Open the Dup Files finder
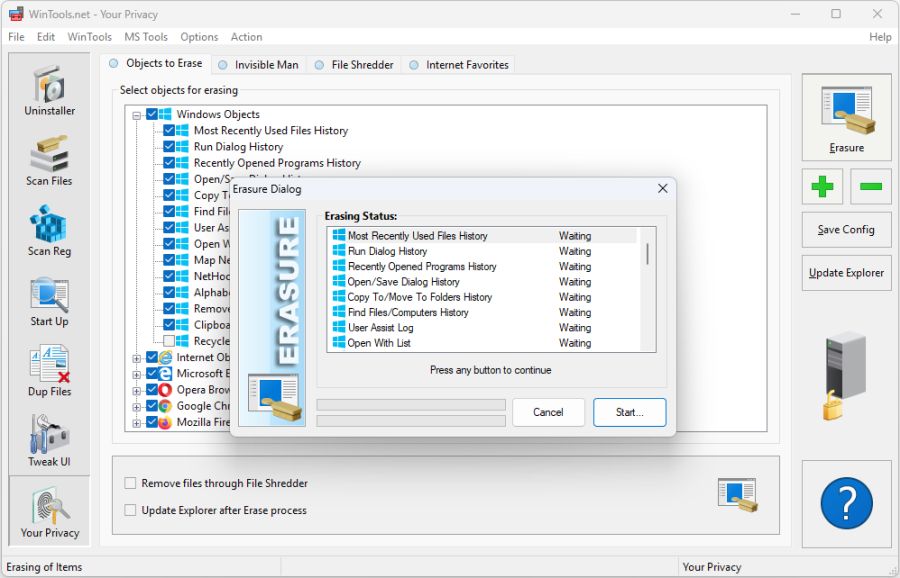Viewport: 900px width, 578px height. tap(48, 370)
